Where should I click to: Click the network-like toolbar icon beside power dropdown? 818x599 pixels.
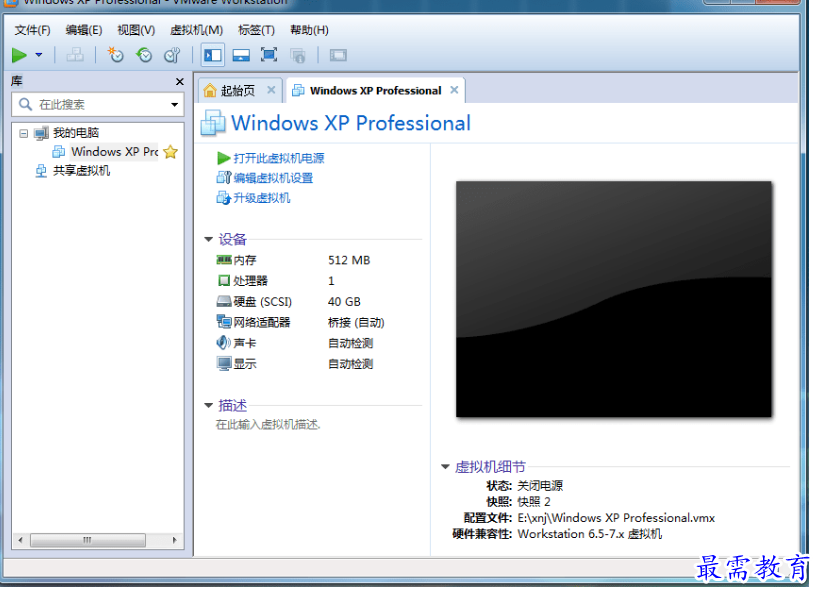[75, 55]
